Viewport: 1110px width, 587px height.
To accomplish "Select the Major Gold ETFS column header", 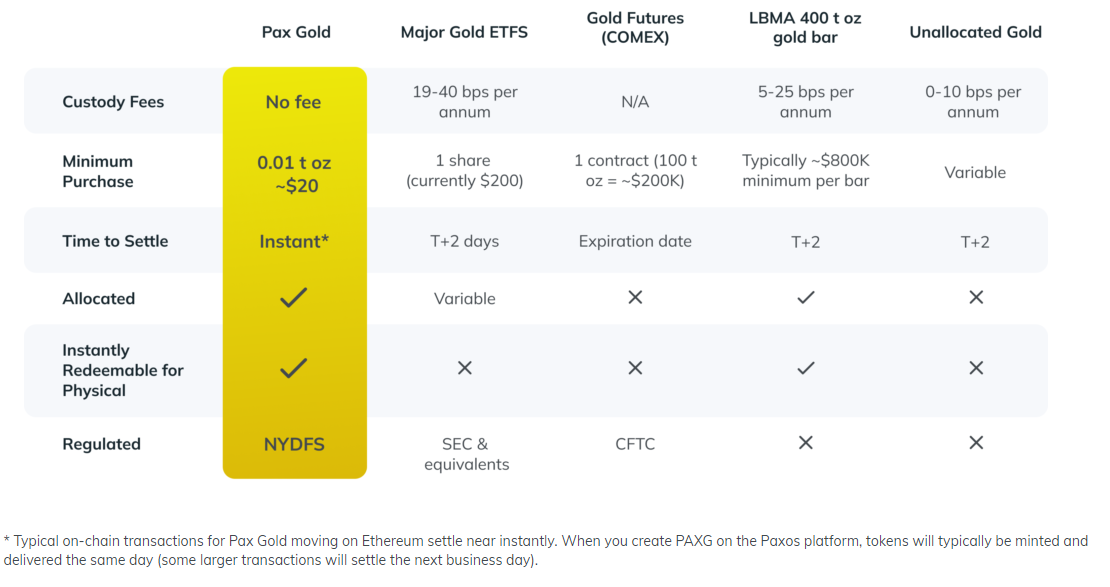I will [464, 32].
